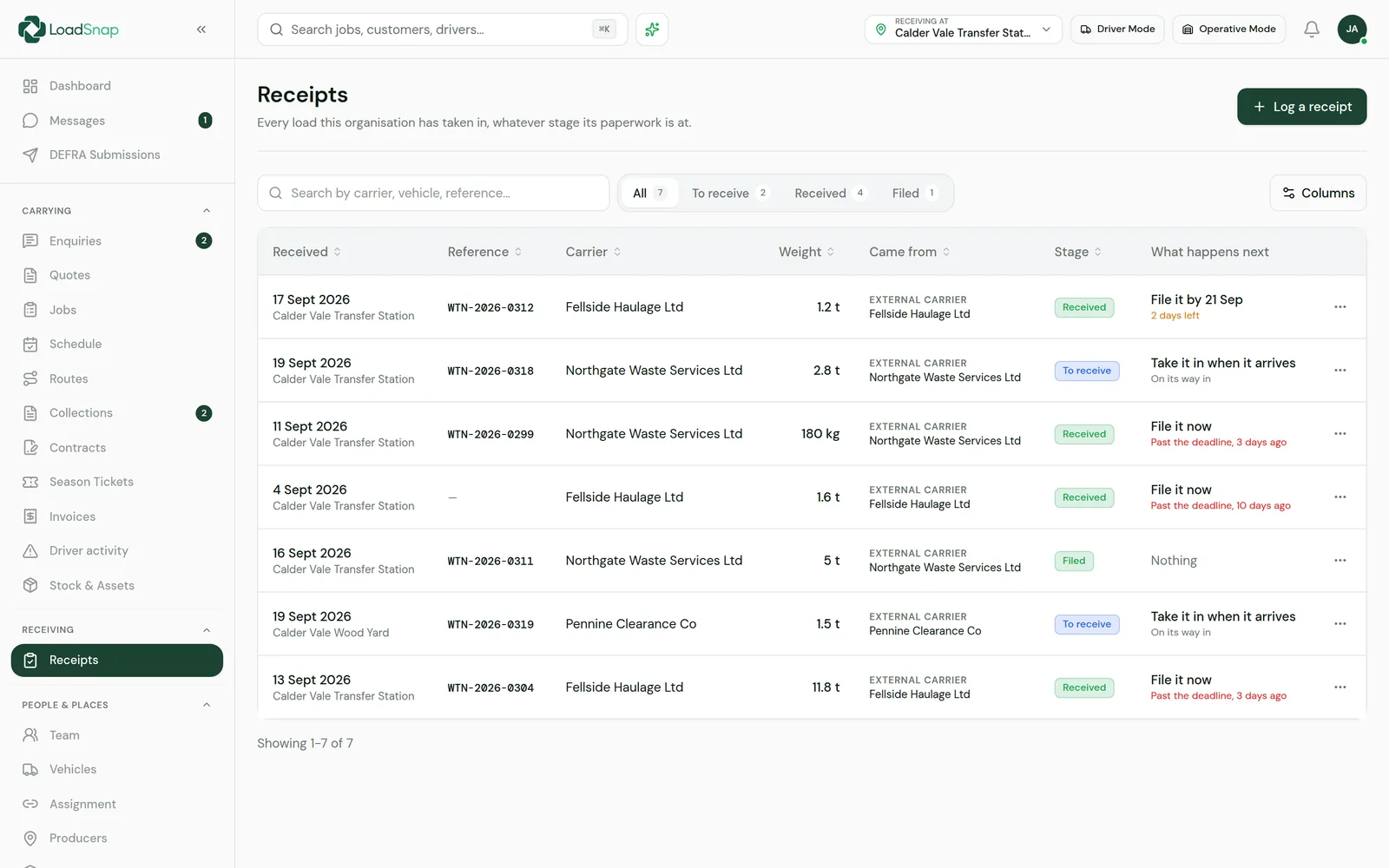Screen dimensions: 1389x868
Task: Open Enquiries in the sidebar
Action: click(117, 241)
